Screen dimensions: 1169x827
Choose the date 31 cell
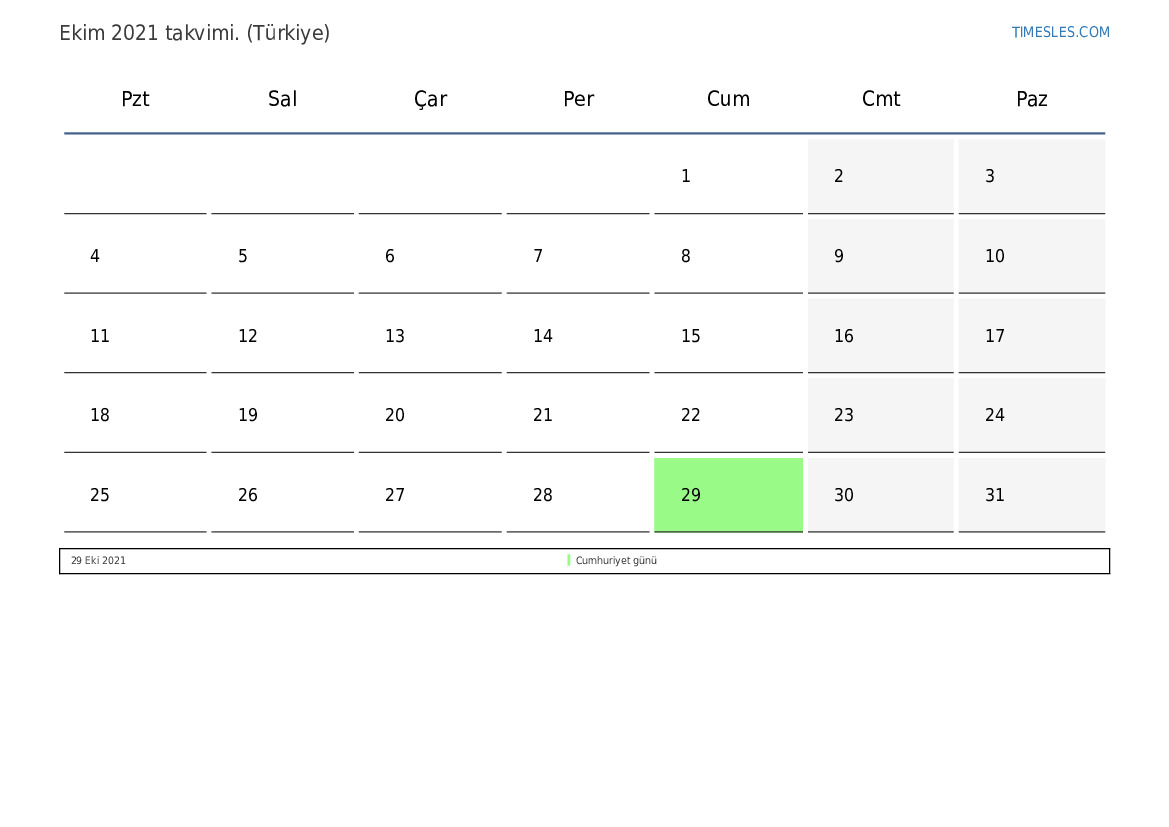pyautogui.click(x=1031, y=495)
